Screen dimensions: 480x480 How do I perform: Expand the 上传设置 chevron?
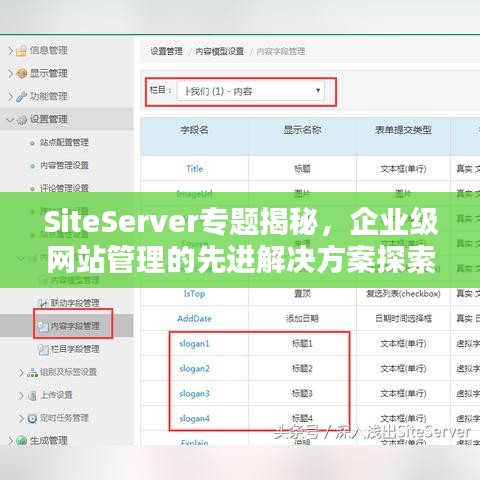(x=21, y=395)
